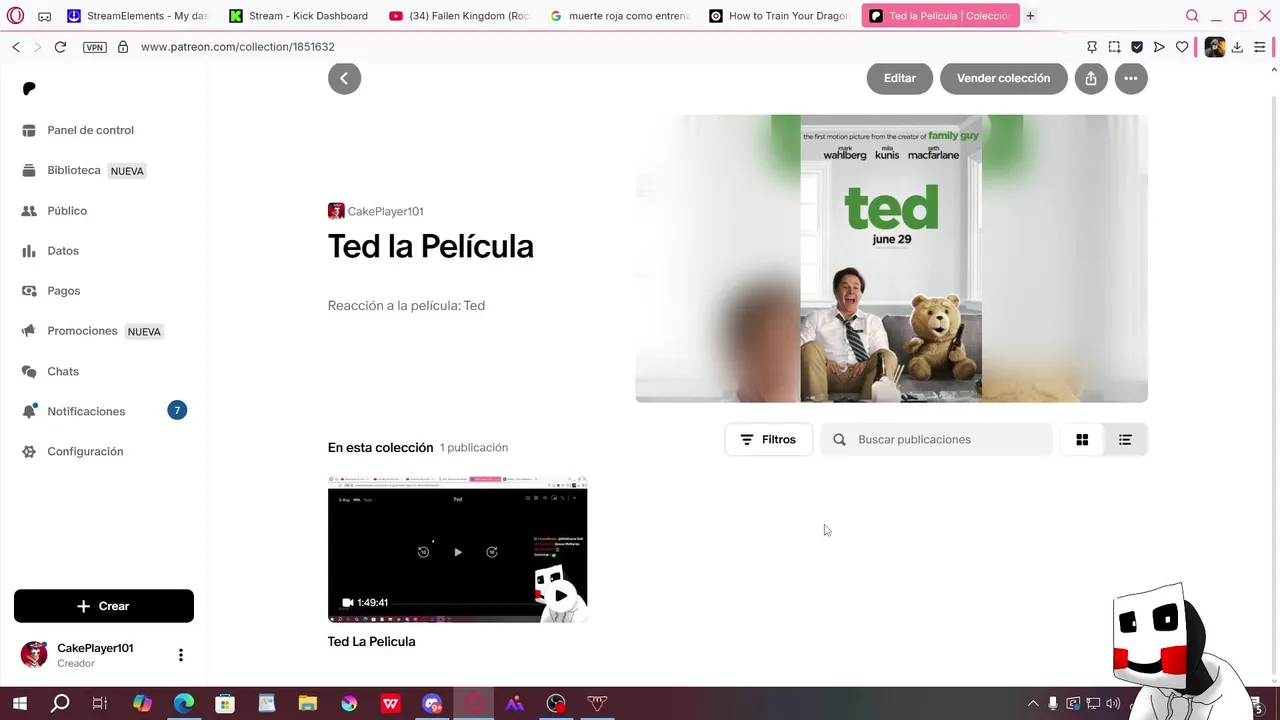Open the Filtros button
This screenshot has height=720, width=1280.
[x=768, y=439]
